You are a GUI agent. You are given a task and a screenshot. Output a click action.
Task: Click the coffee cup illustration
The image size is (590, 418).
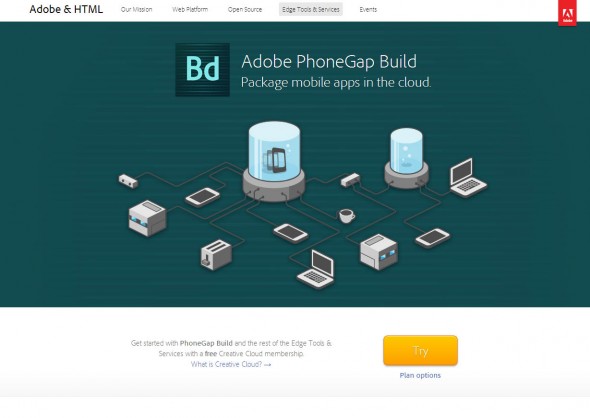(347, 216)
